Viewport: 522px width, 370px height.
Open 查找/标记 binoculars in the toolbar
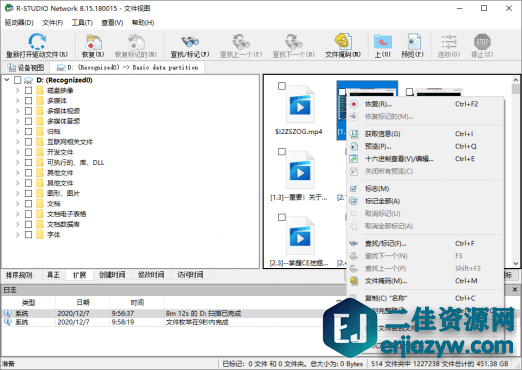pos(190,42)
